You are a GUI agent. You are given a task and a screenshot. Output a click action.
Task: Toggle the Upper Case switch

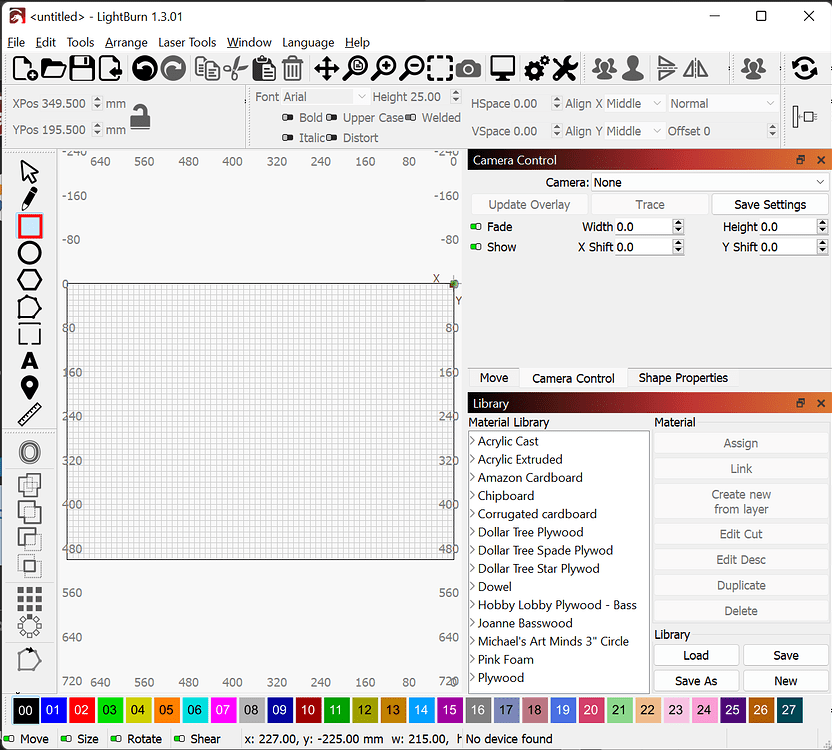331,117
